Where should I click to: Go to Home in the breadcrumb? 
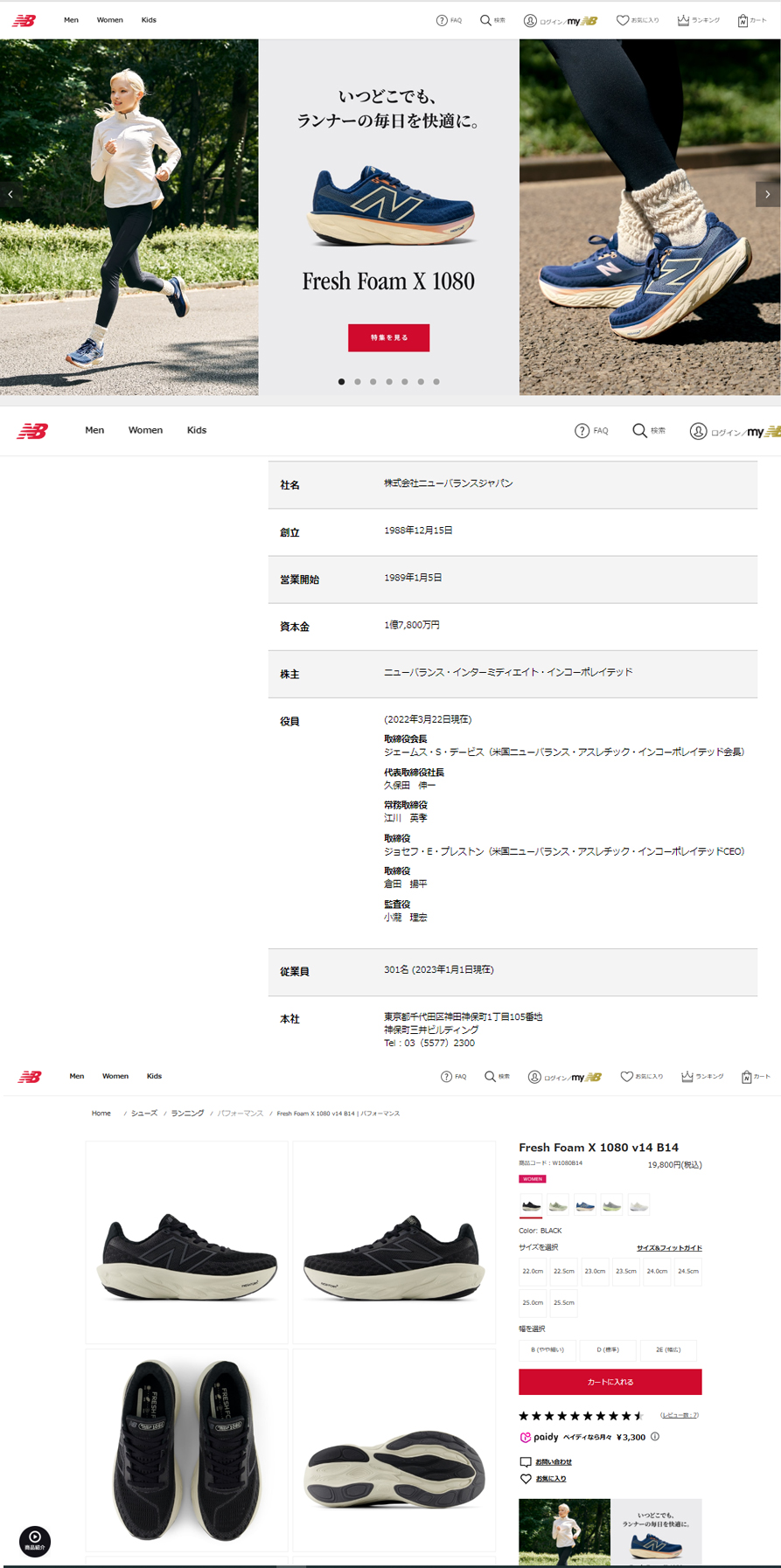click(101, 1114)
